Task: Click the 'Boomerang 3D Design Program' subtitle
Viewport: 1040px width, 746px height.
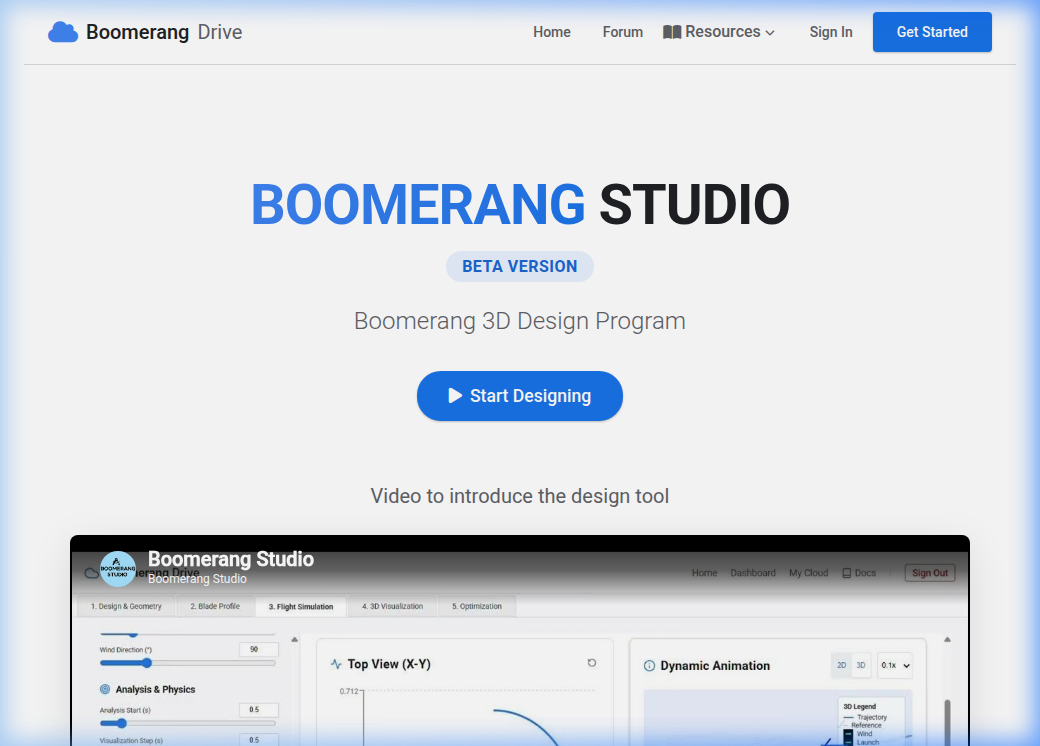Action: tap(520, 321)
